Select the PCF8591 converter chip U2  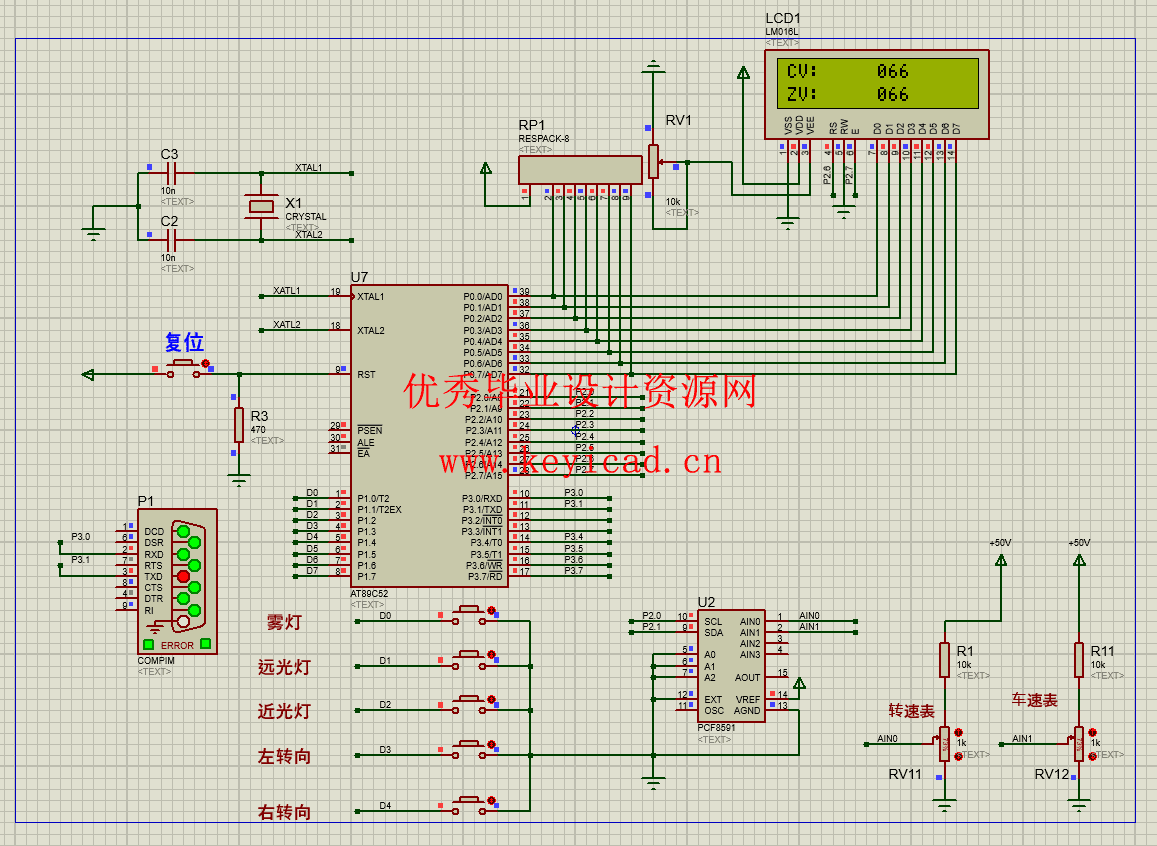coord(731,665)
